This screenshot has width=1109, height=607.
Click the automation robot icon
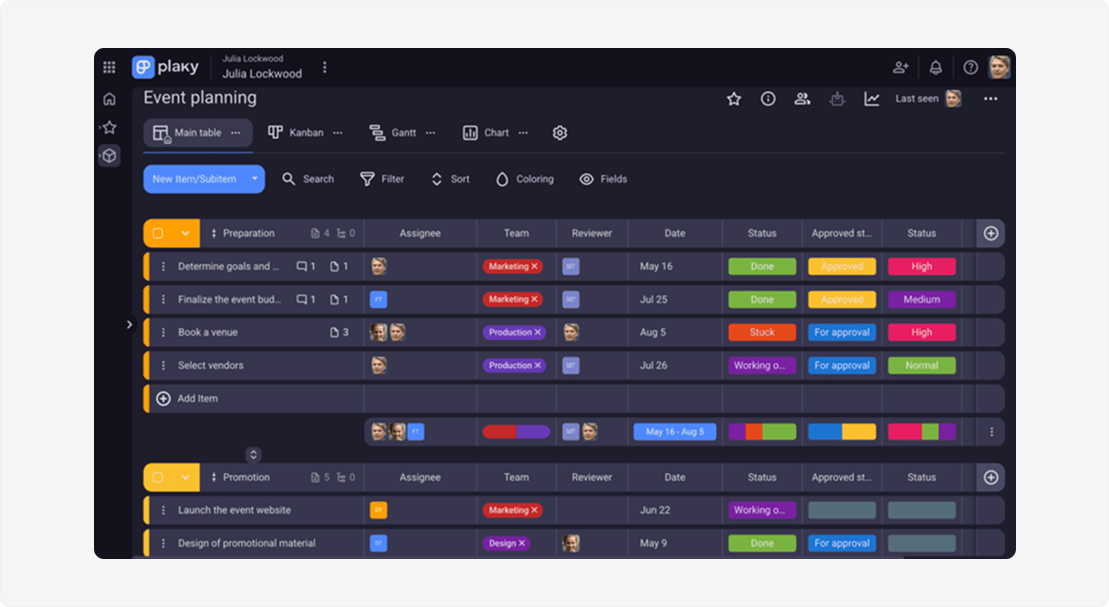837,99
